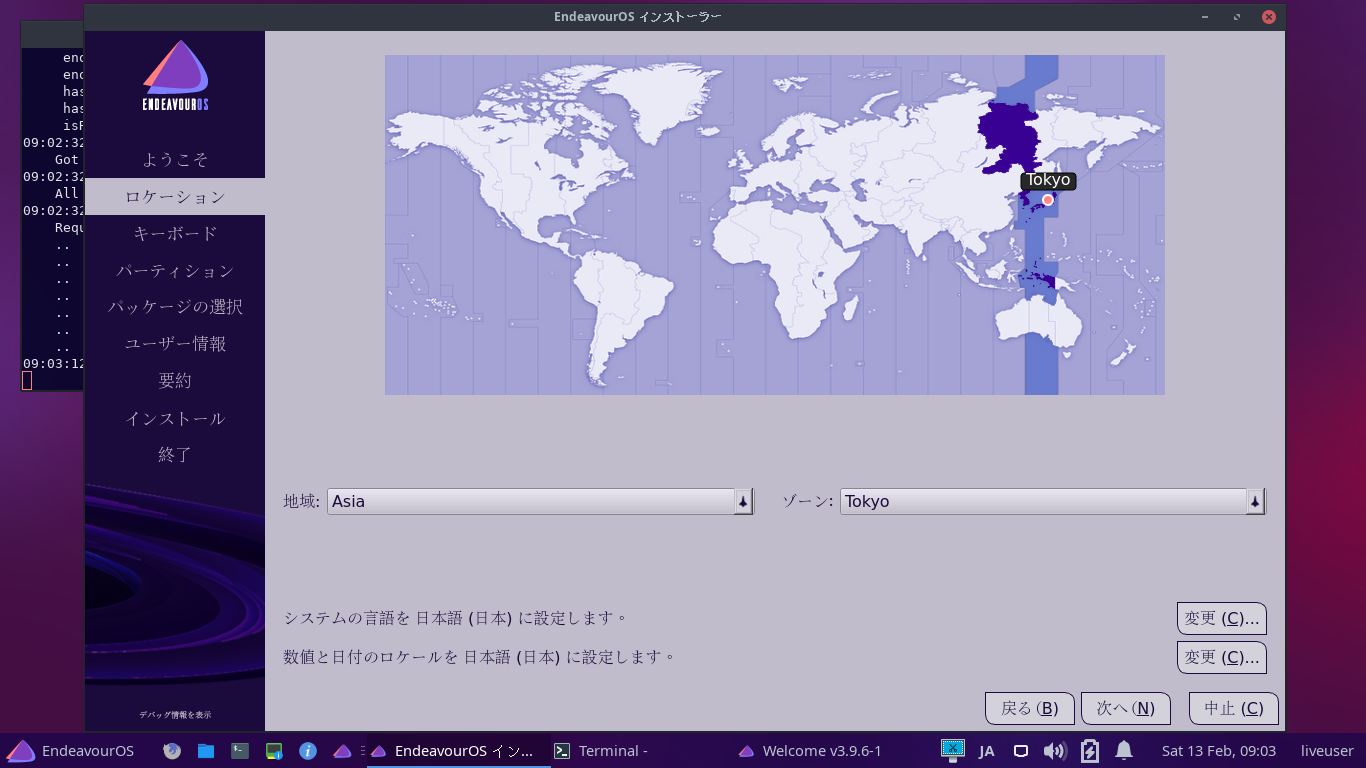This screenshot has width=1366, height=768.
Task: Click the volume speaker tray icon
Action: tap(1054, 751)
